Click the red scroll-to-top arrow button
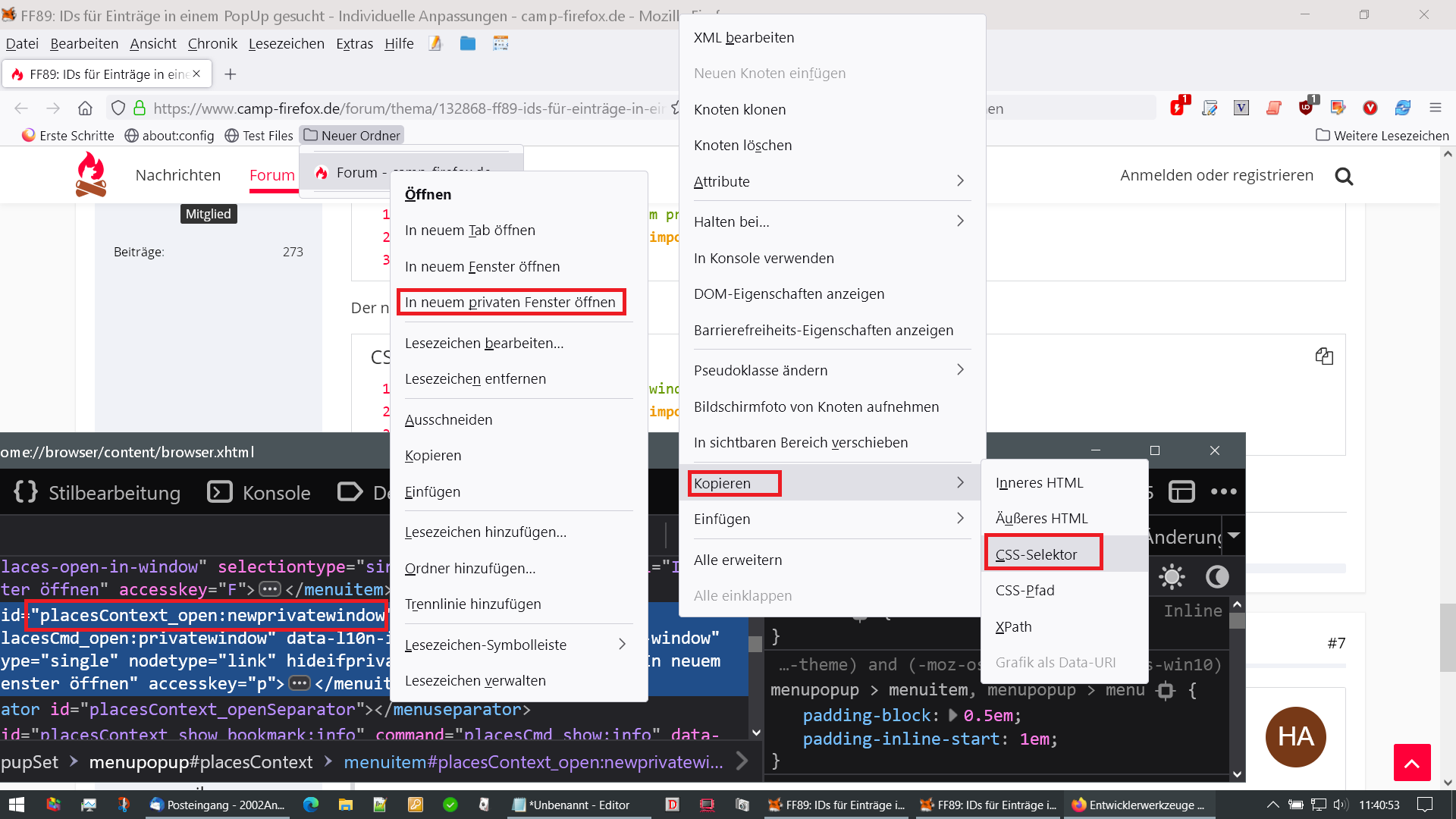Screen dimensions: 1456x819 point(1411,762)
